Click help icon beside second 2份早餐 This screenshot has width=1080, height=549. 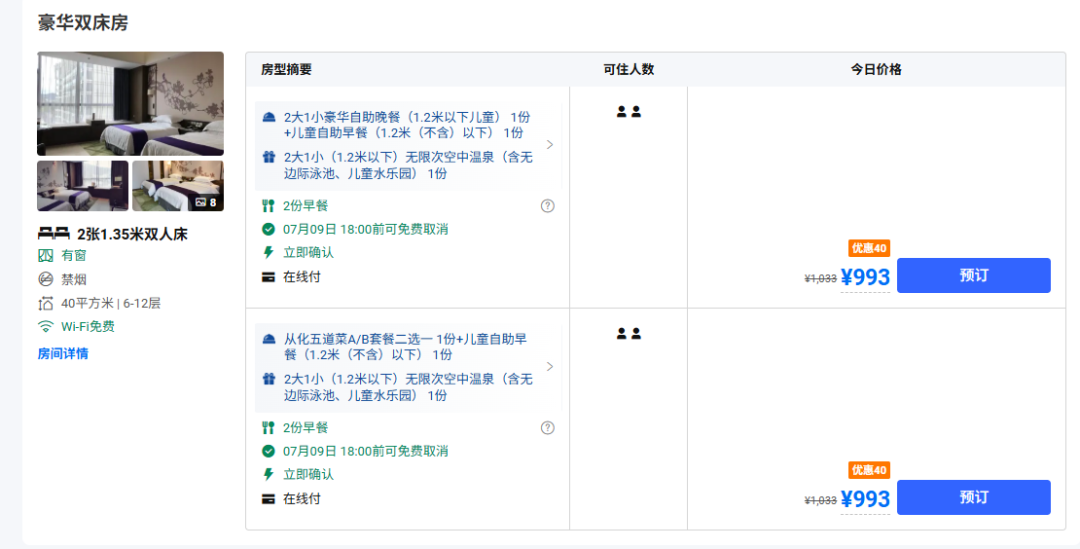548,428
